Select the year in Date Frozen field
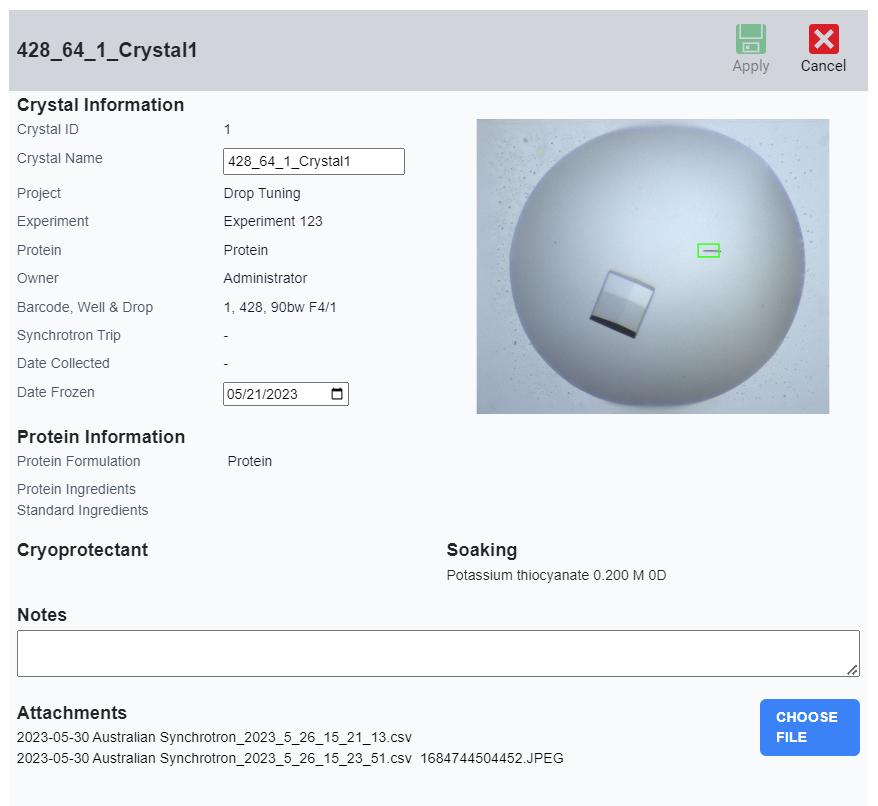 [282, 394]
